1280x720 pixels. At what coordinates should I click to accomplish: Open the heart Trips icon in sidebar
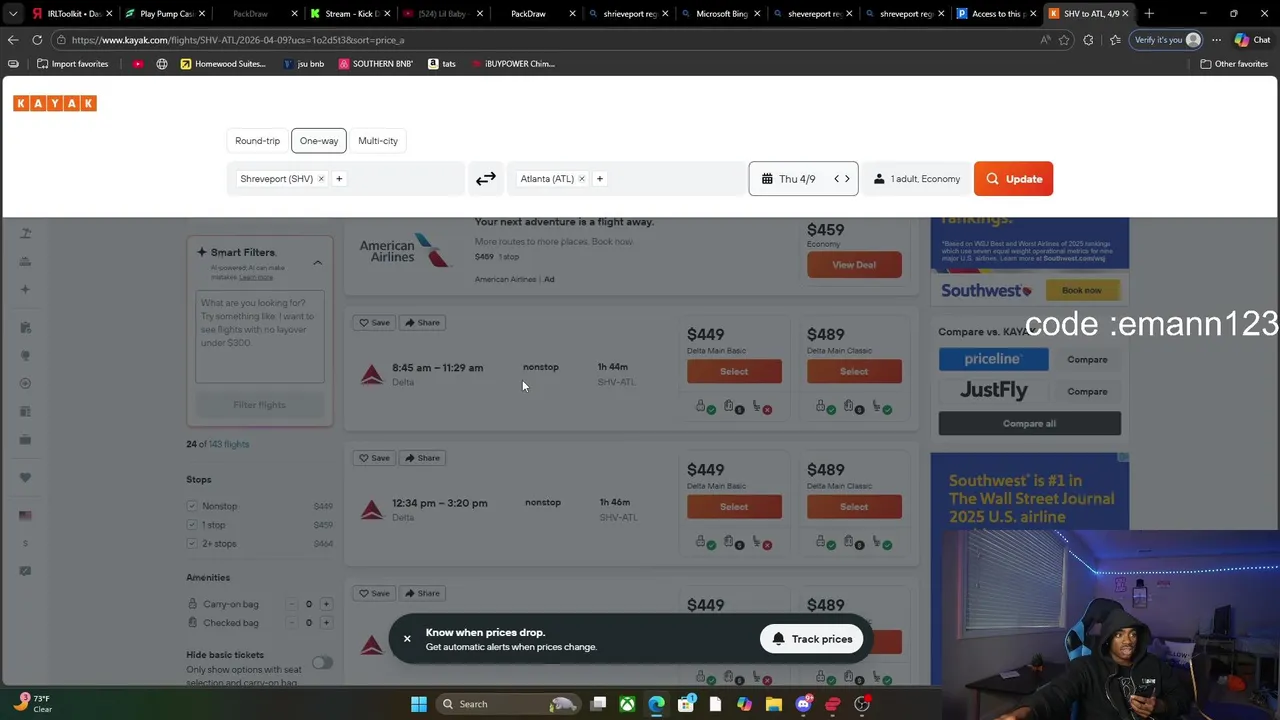(25, 477)
